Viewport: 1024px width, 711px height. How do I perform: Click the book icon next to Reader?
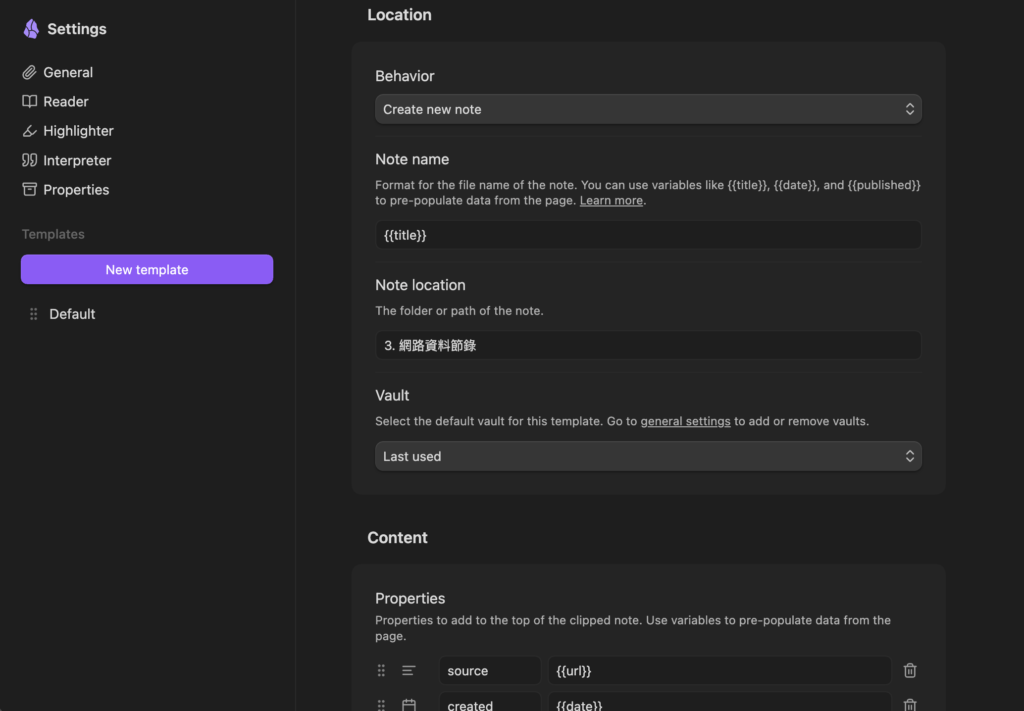[x=30, y=101]
